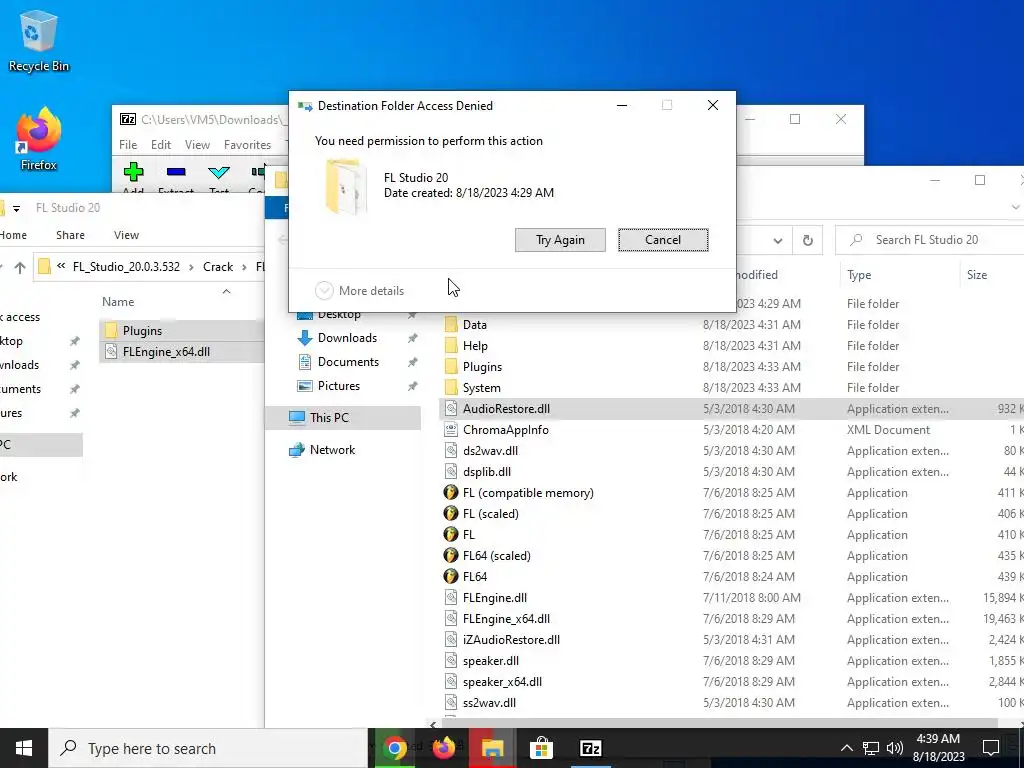Expand More details in the dialog

pos(359,291)
